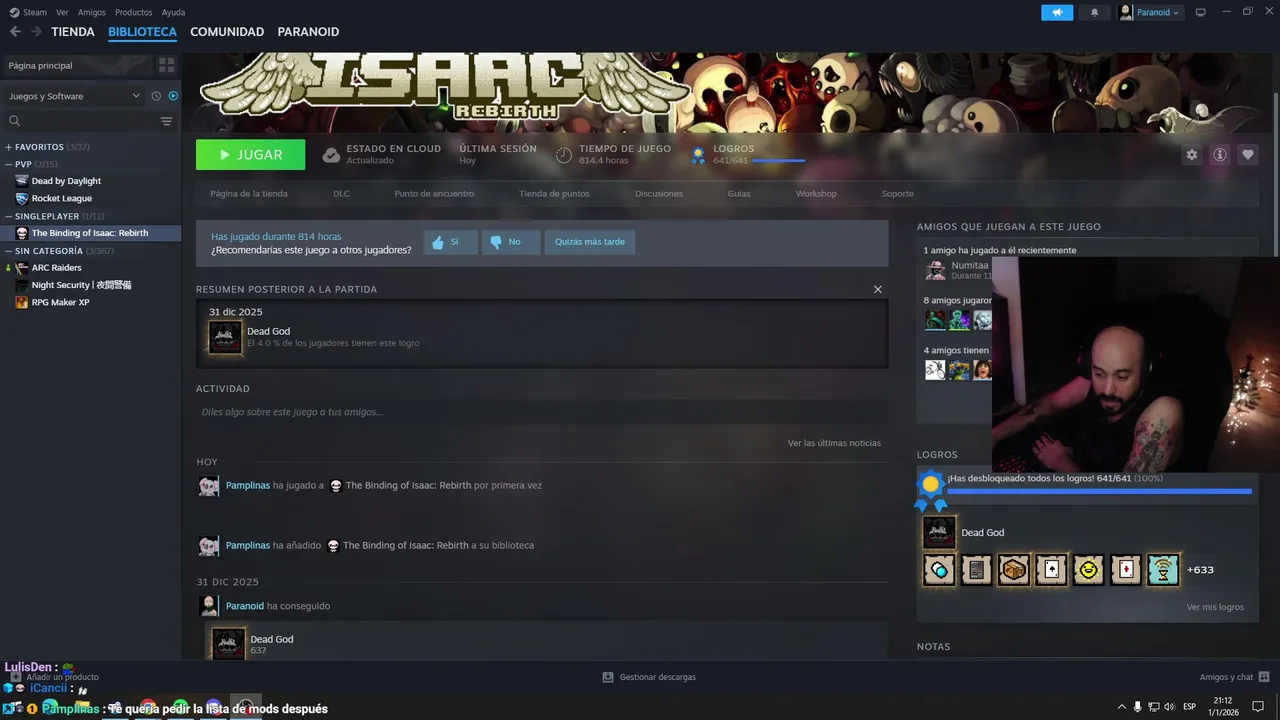This screenshot has width=1280, height=720.
Task: Open game settings gear icon
Action: coord(1192,155)
